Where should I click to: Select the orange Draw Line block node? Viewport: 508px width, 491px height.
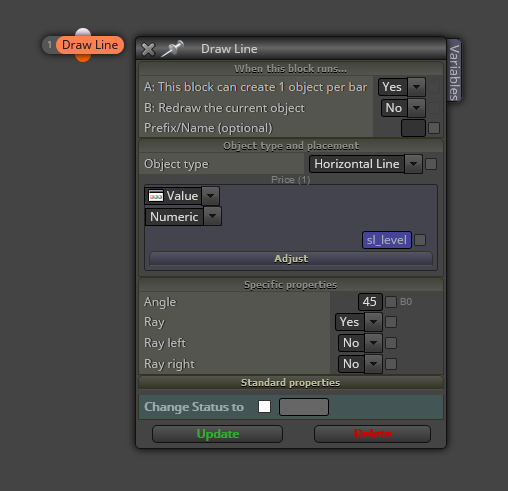tap(90, 45)
